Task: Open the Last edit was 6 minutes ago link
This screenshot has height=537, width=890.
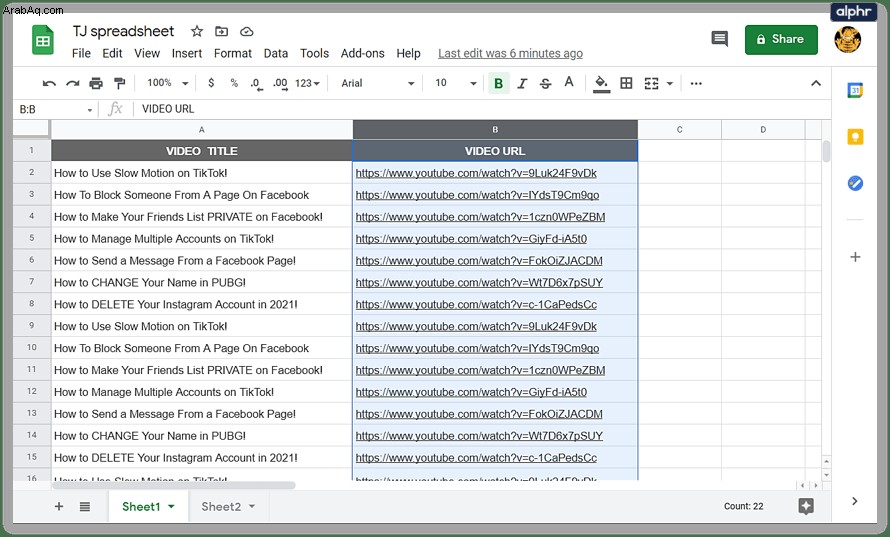Action: click(510, 53)
